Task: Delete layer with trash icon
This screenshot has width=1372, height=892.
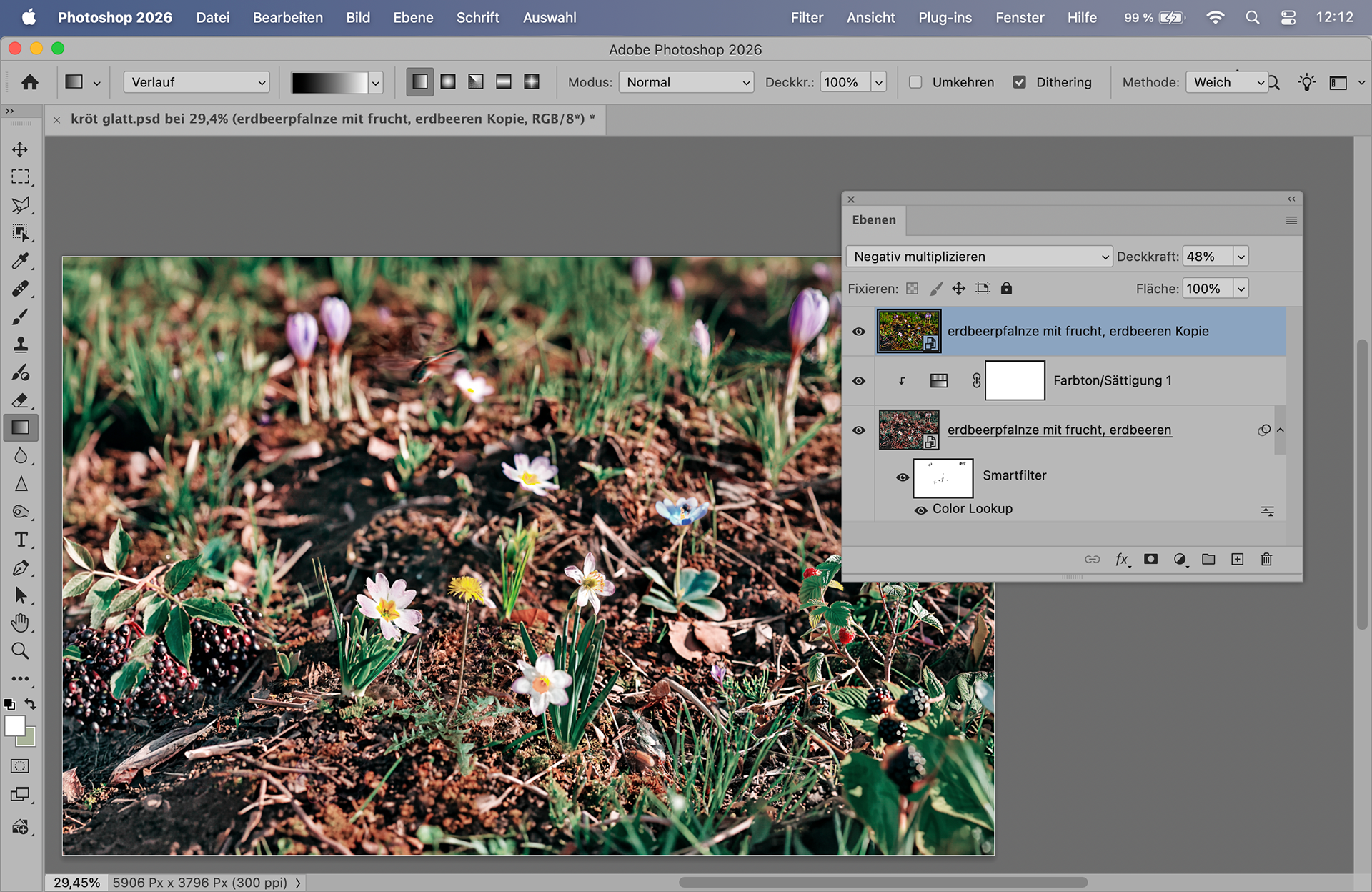Action: pos(1266,560)
